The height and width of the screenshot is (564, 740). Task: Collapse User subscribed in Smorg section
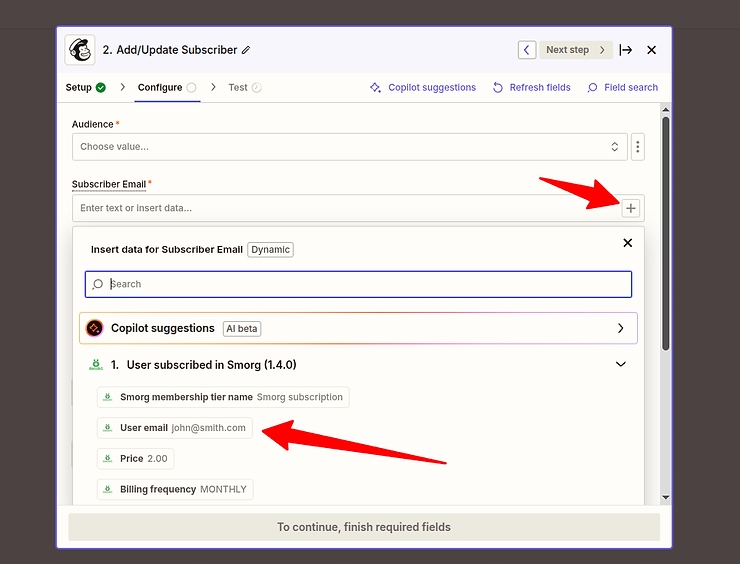click(x=620, y=365)
